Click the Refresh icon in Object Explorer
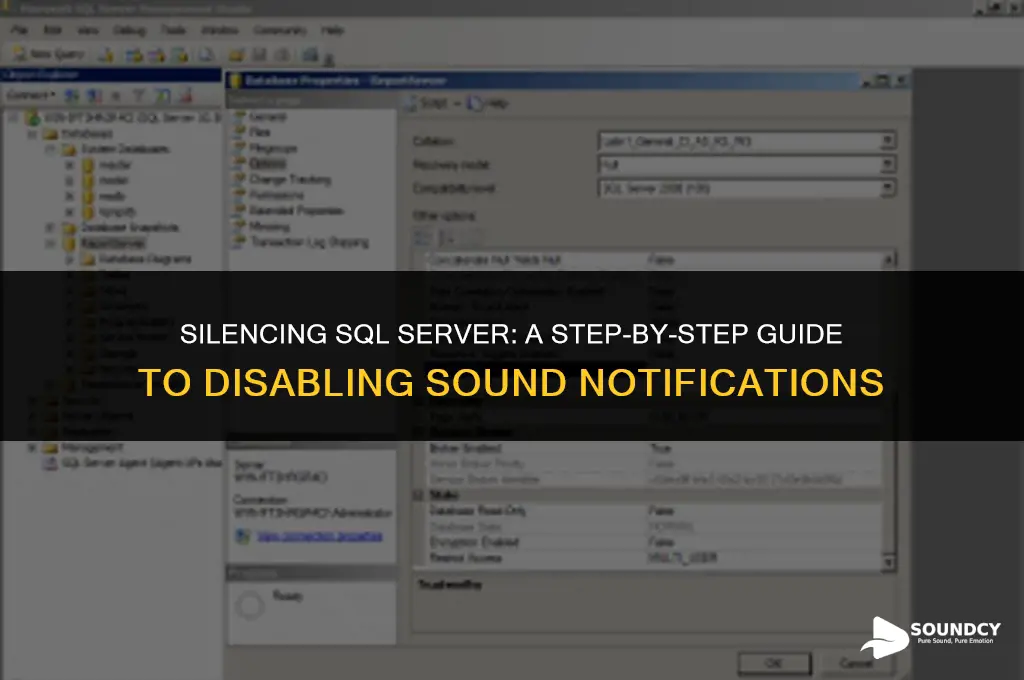 click(x=163, y=96)
